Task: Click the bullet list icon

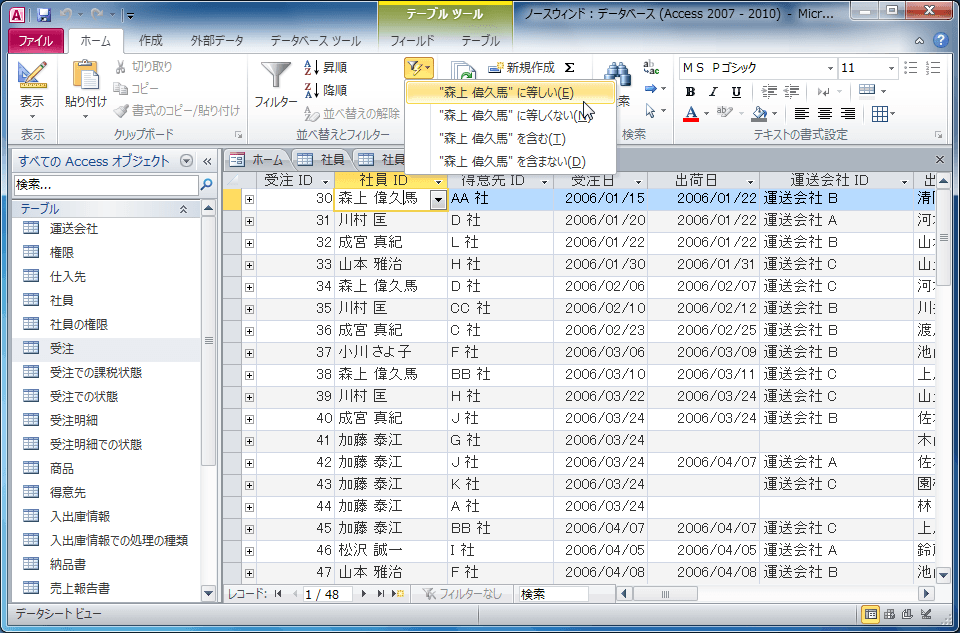Action: tap(911, 67)
